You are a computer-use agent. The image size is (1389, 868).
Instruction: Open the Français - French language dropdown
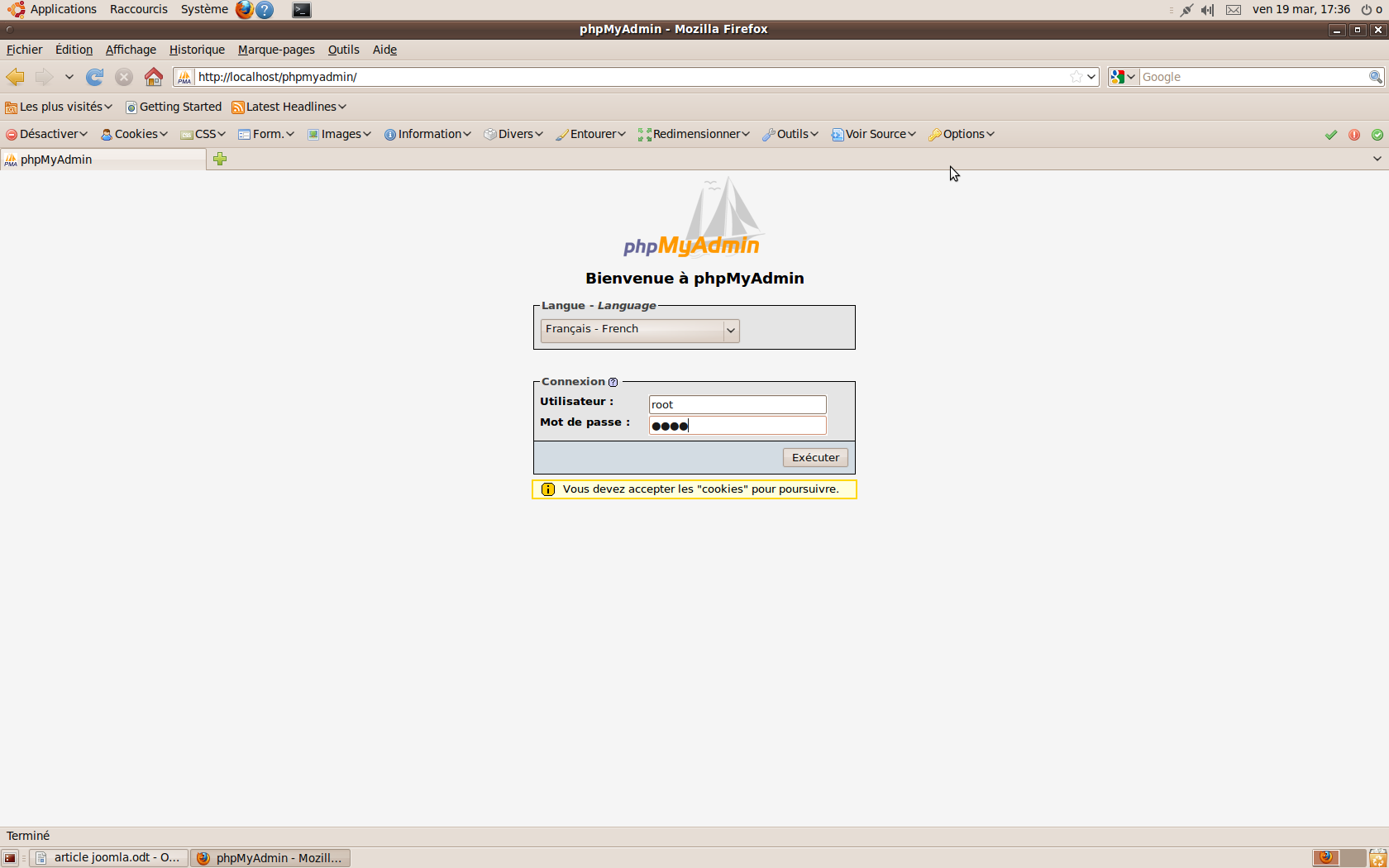pyautogui.click(x=640, y=330)
